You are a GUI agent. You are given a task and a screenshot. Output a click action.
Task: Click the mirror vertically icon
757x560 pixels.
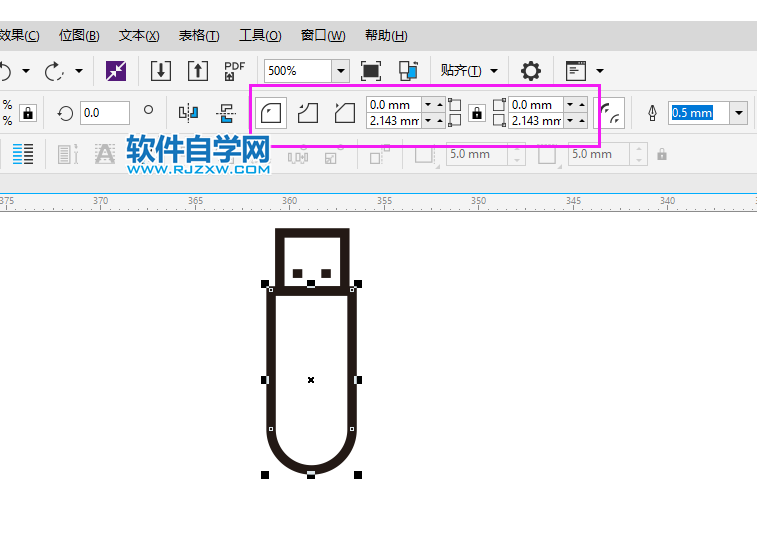(226, 113)
